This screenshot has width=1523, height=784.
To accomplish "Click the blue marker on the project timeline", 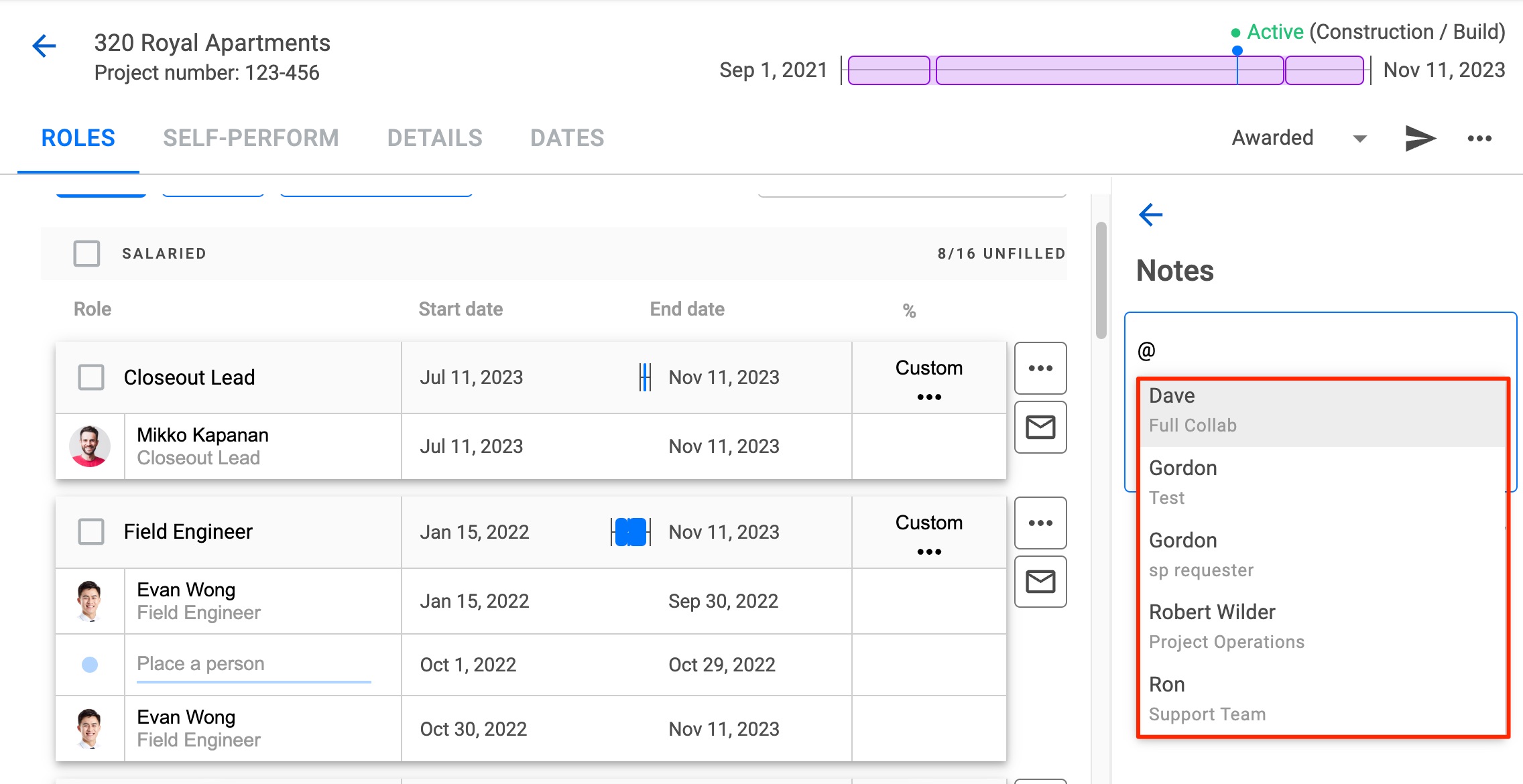I will click(1237, 50).
